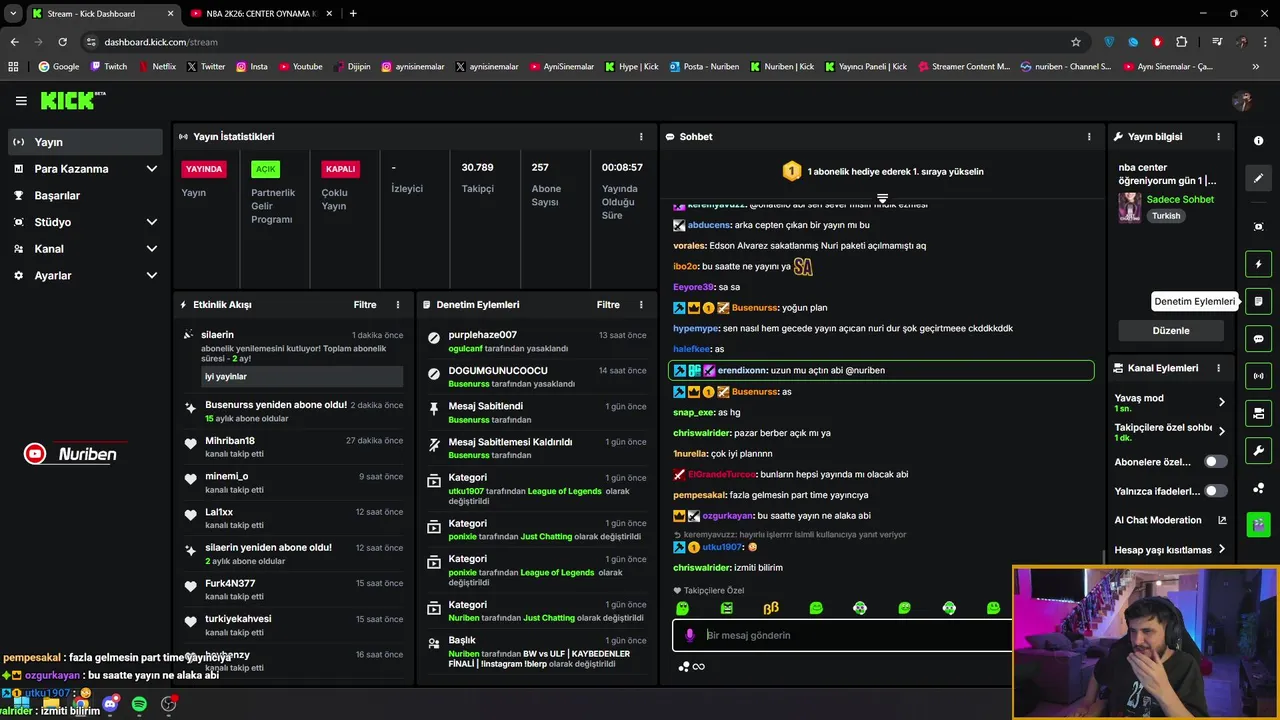Click the Discord icon in the taskbar
This screenshot has height=720, width=1280.
click(x=110, y=704)
